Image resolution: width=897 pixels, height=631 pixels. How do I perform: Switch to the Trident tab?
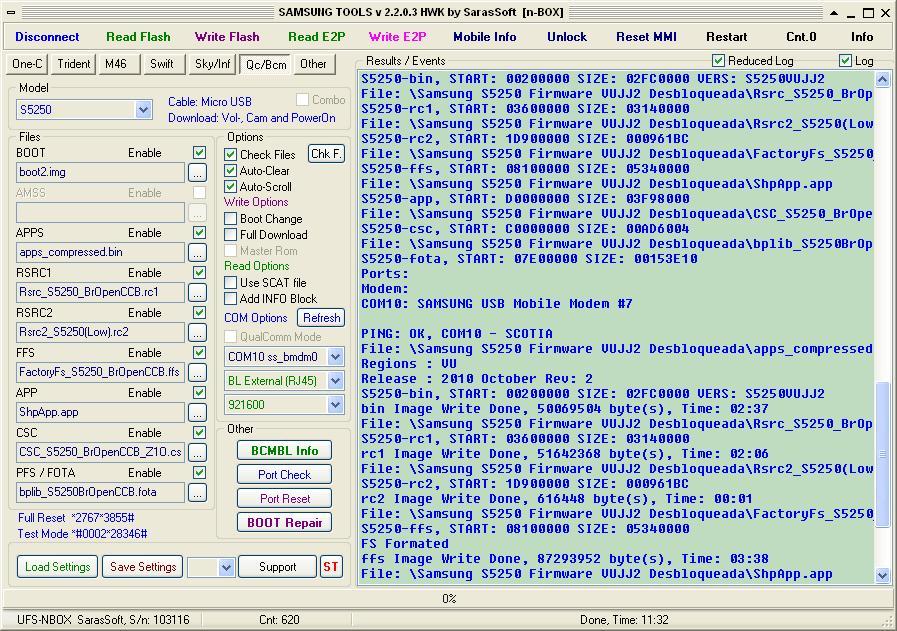(73, 64)
